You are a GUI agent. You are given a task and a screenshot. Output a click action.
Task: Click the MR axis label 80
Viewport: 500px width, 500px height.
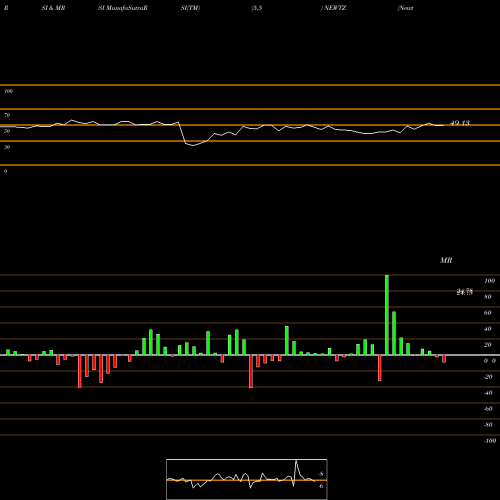(488, 297)
